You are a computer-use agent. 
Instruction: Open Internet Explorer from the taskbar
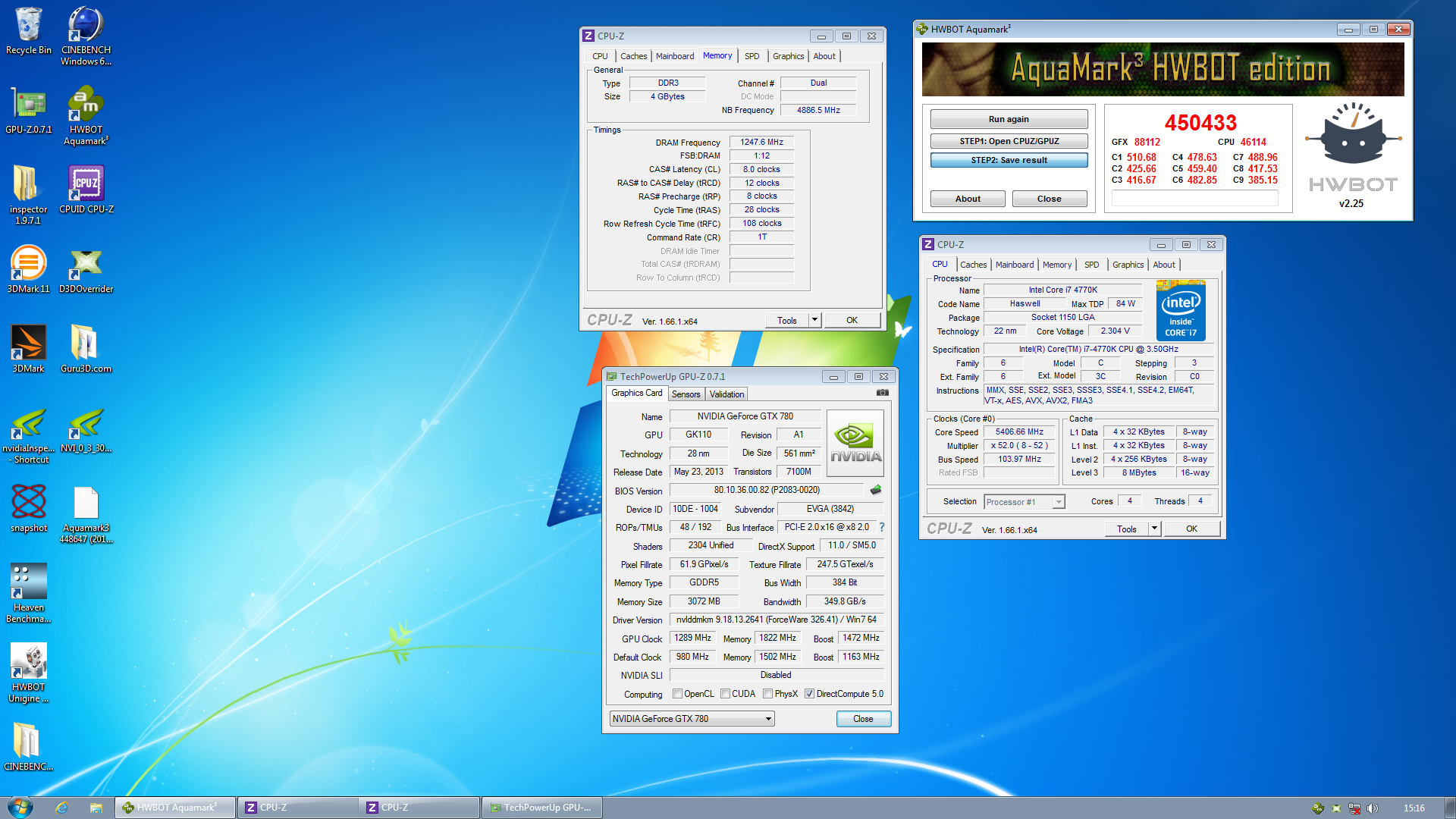pyautogui.click(x=62, y=808)
